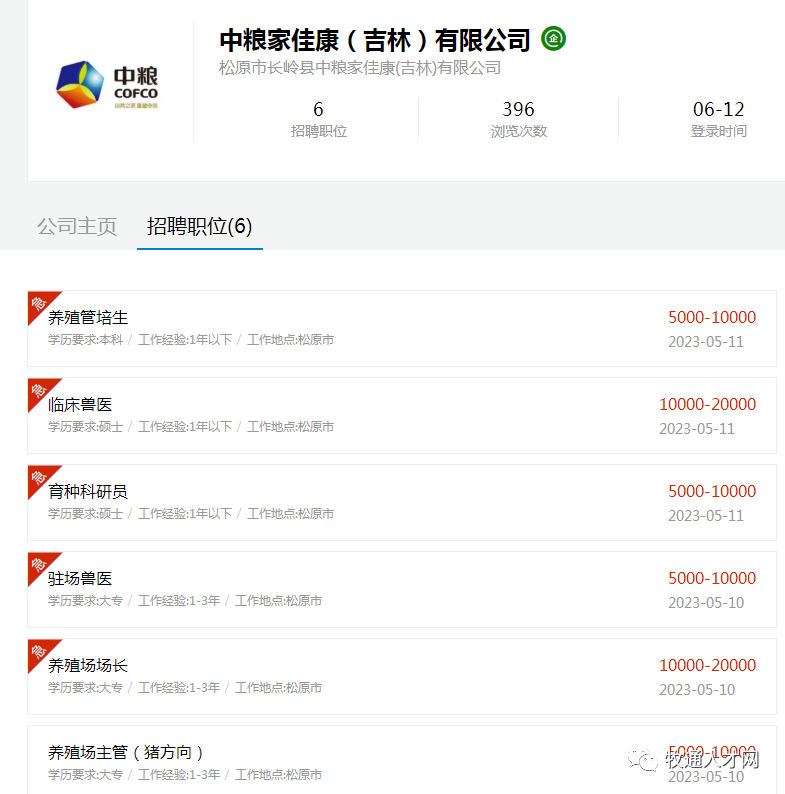Click salary 5000-10000 on 驻场兽医 row
This screenshot has height=794, width=785.
coord(712,578)
